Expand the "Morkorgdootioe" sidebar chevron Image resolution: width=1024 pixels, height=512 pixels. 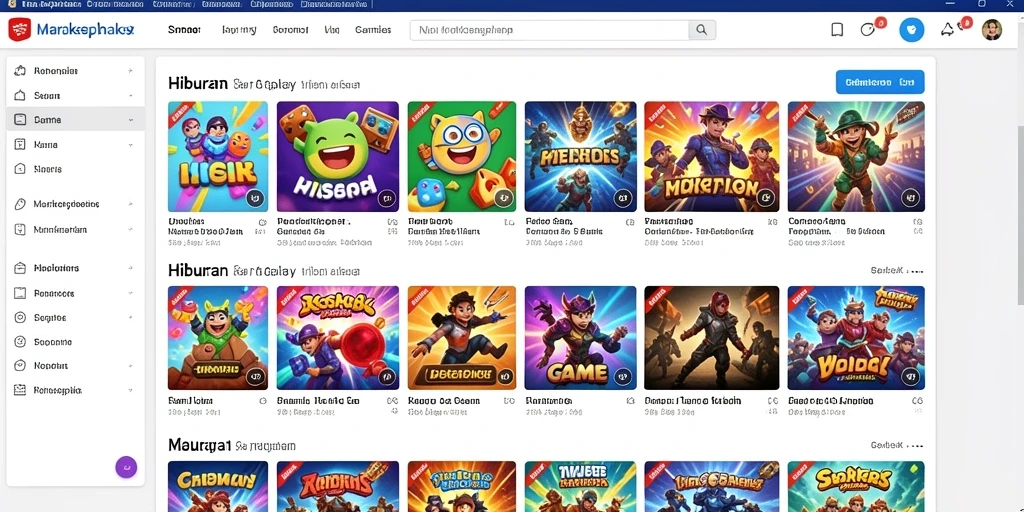tap(131, 204)
